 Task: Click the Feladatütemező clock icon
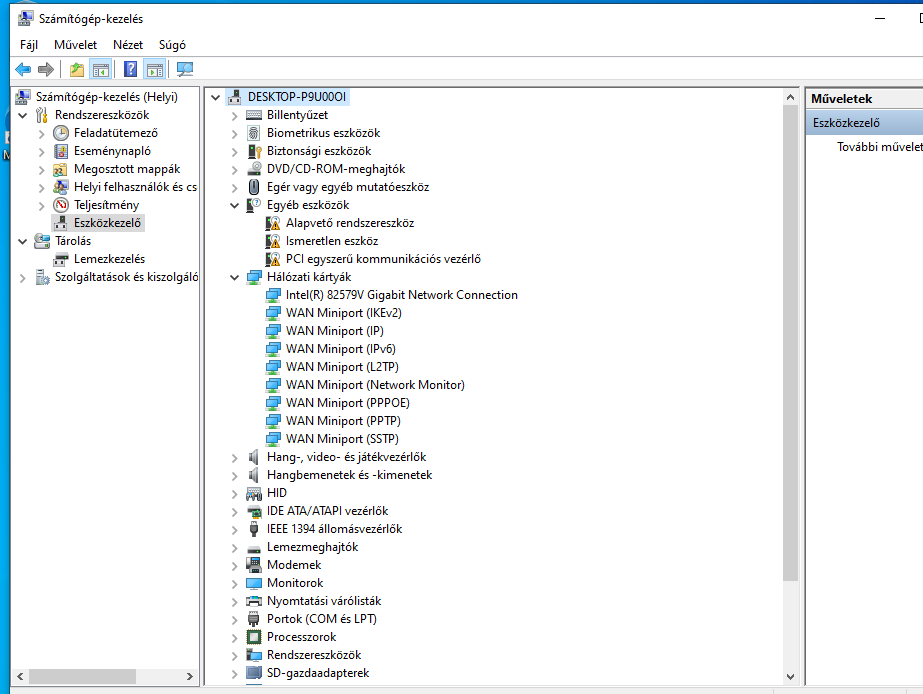[x=61, y=133]
